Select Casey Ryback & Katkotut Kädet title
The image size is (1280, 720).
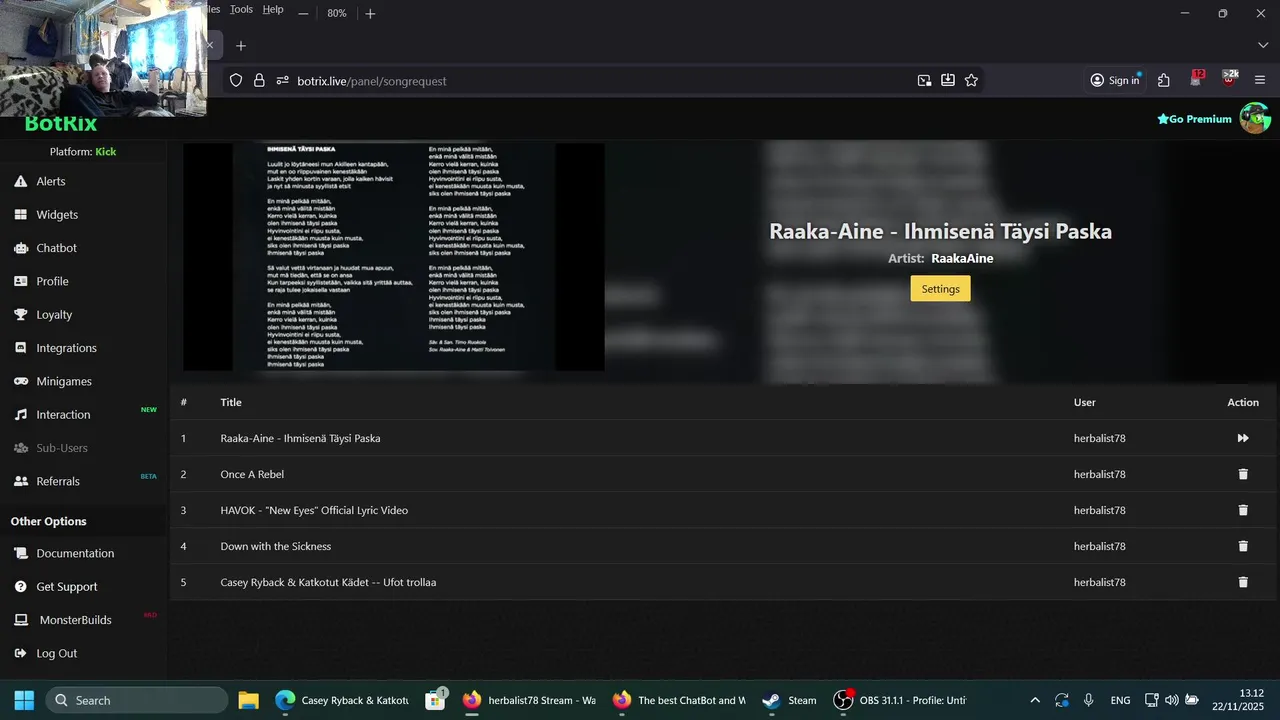[328, 582]
